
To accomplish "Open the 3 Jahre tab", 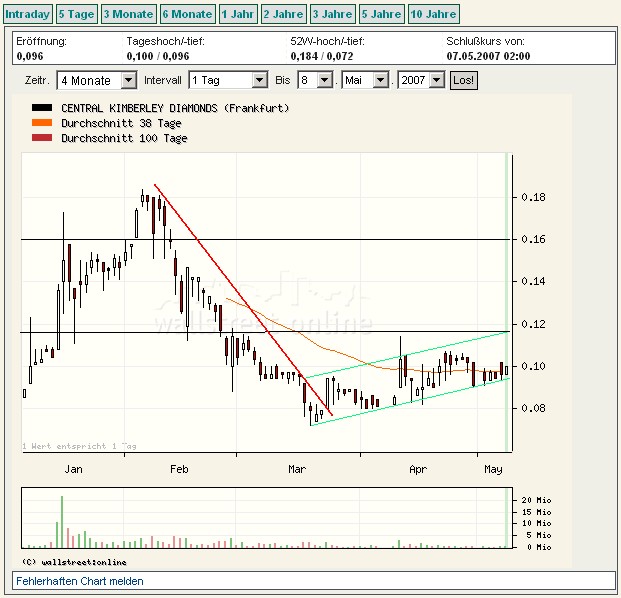I will pyautogui.click(x=332, y=14).
